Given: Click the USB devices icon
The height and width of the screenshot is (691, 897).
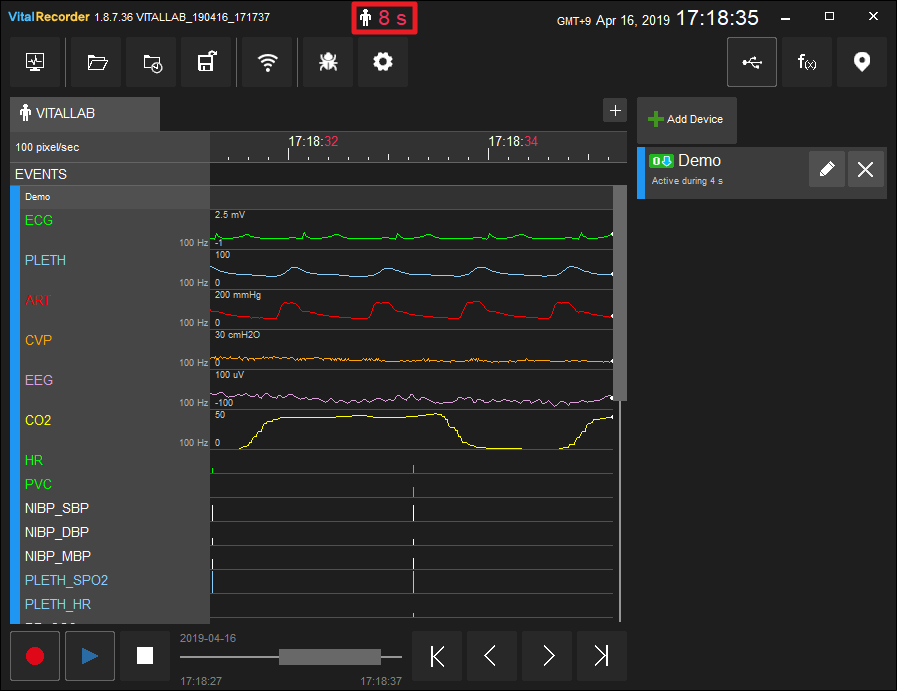Looking at the screenshot, I should coord(752,62).
